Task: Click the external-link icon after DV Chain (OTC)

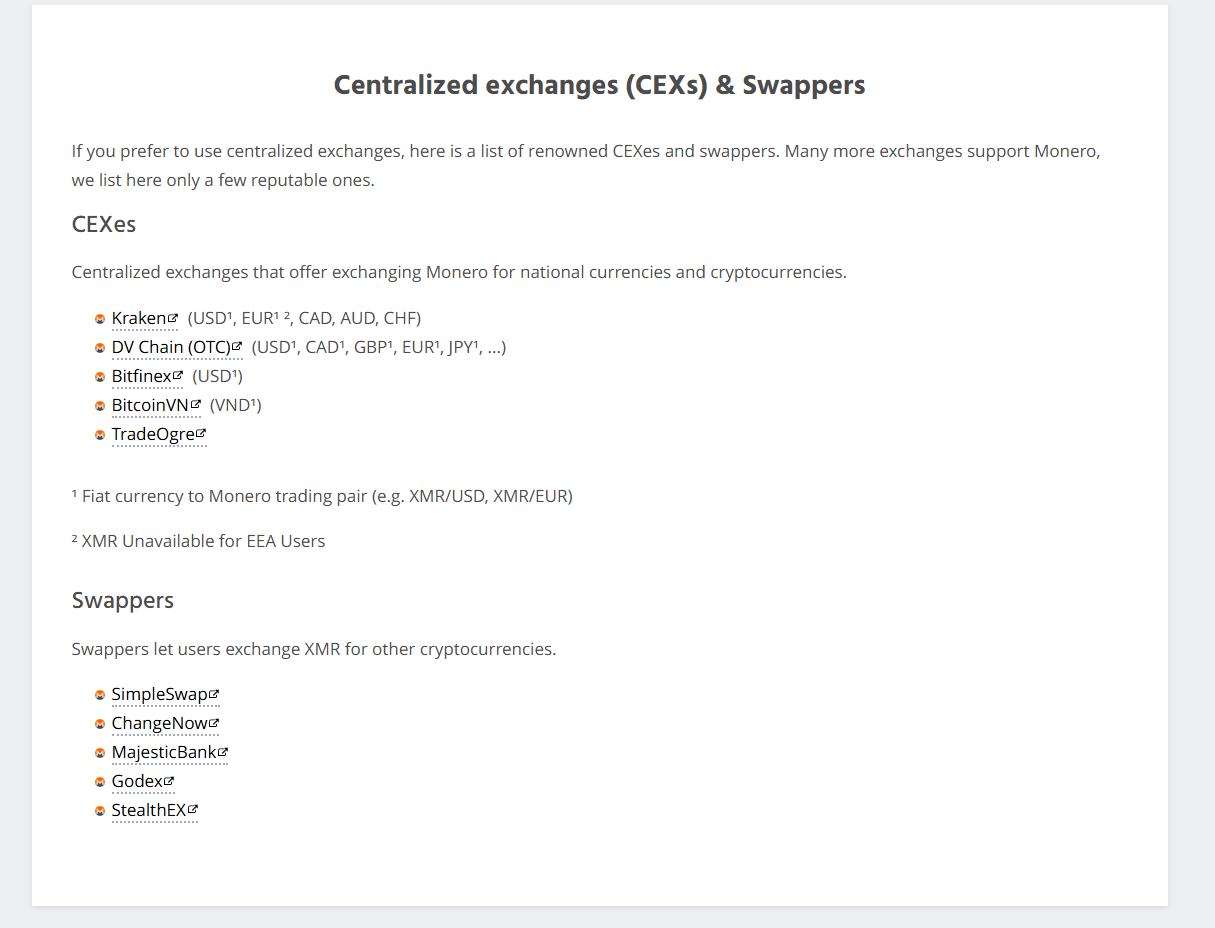Action: (x=237, y=346)
